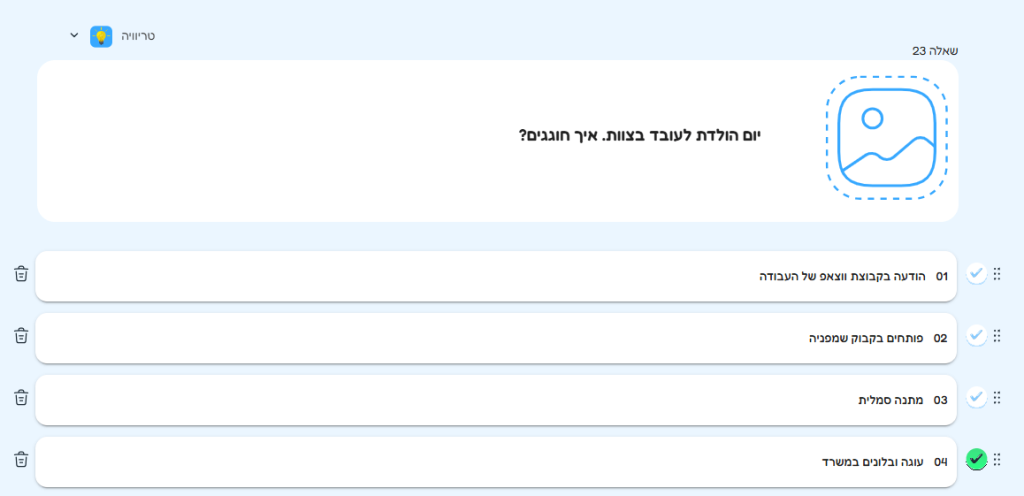Delete answer 04 with trash icon
Image resolution: width=1024 pixels, height=496 pixels.
click(x=21, y=460)
